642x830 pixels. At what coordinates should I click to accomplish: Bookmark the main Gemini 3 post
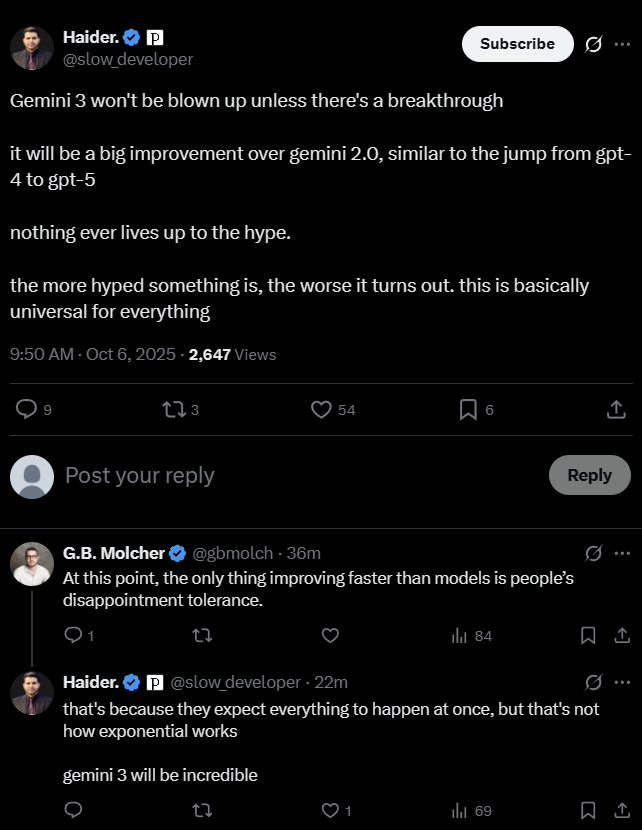pos(467,409)
